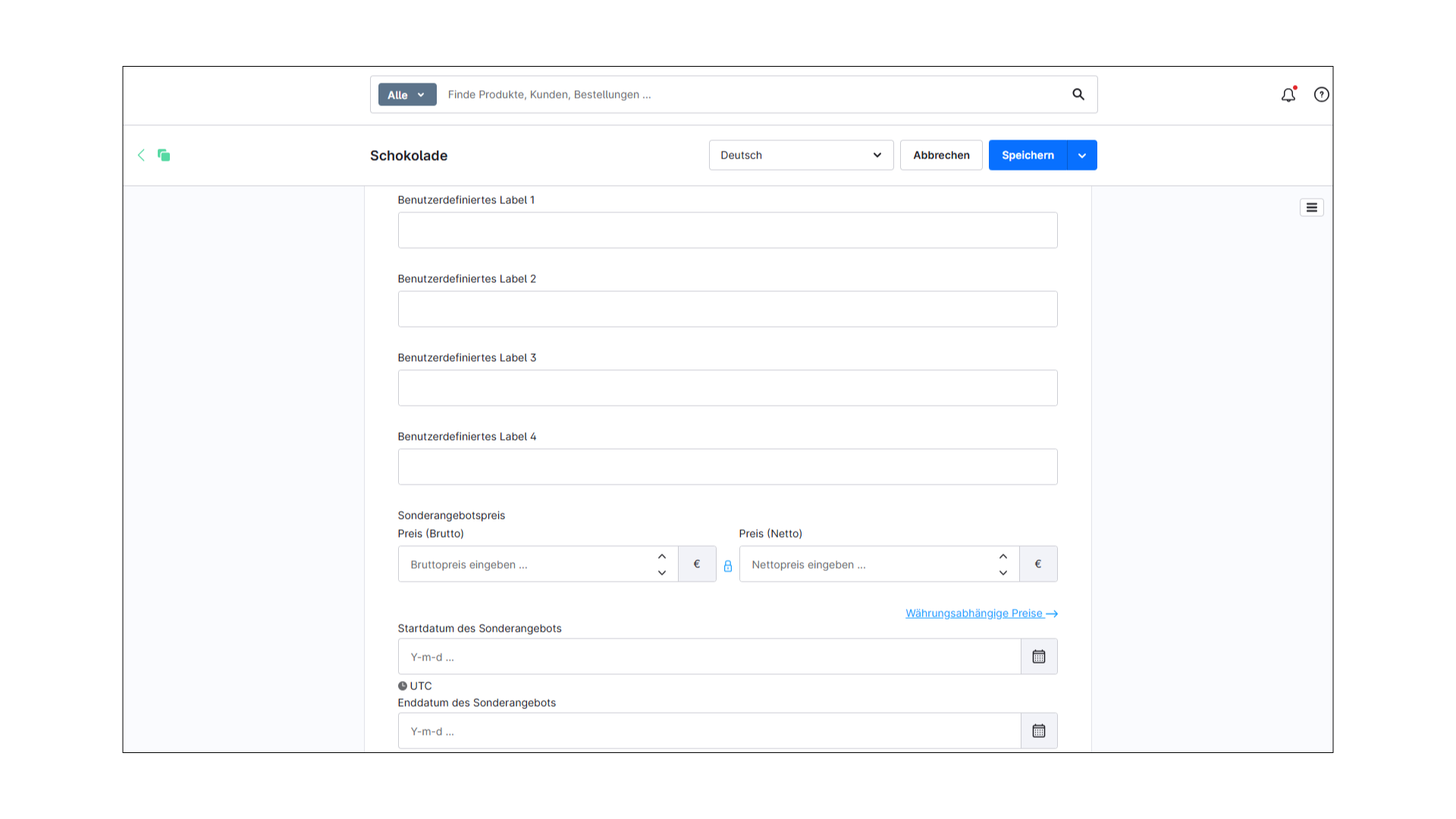
Task: Open the Enddatum calendar picker icon
Action: (1039, 730)
